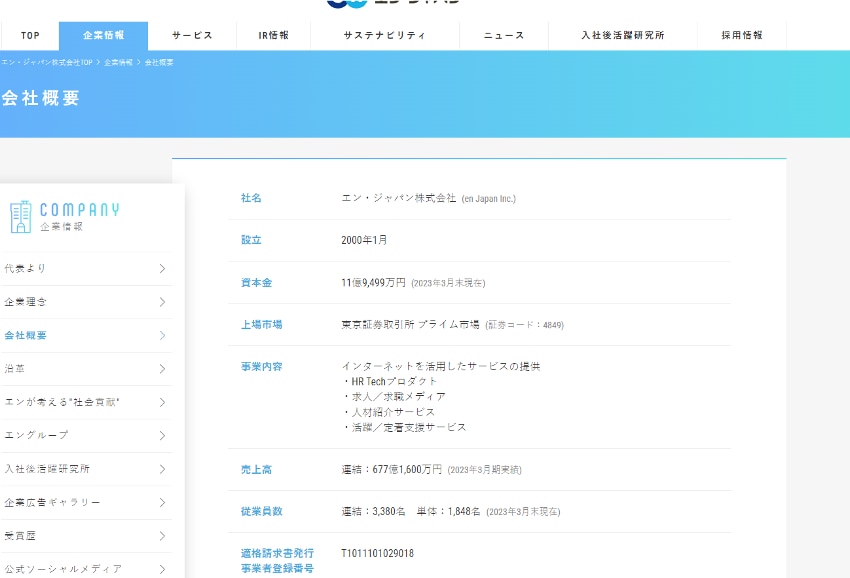Viewport: 850px width, 578px height.
Task: Open the 受賞歴 sidebar link
Action: pos(86,536)
